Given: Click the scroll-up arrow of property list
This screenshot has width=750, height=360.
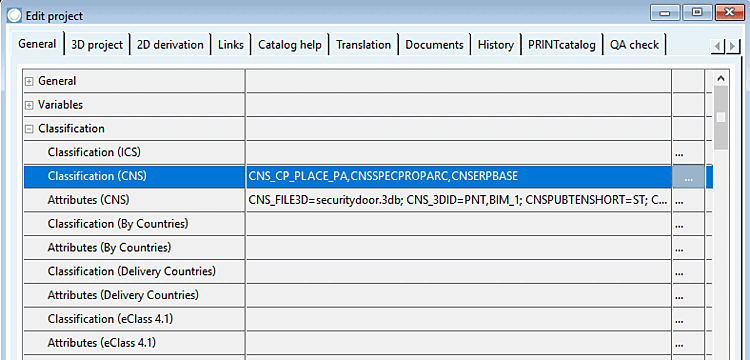Looking at the screenshot, I should 721,78.
